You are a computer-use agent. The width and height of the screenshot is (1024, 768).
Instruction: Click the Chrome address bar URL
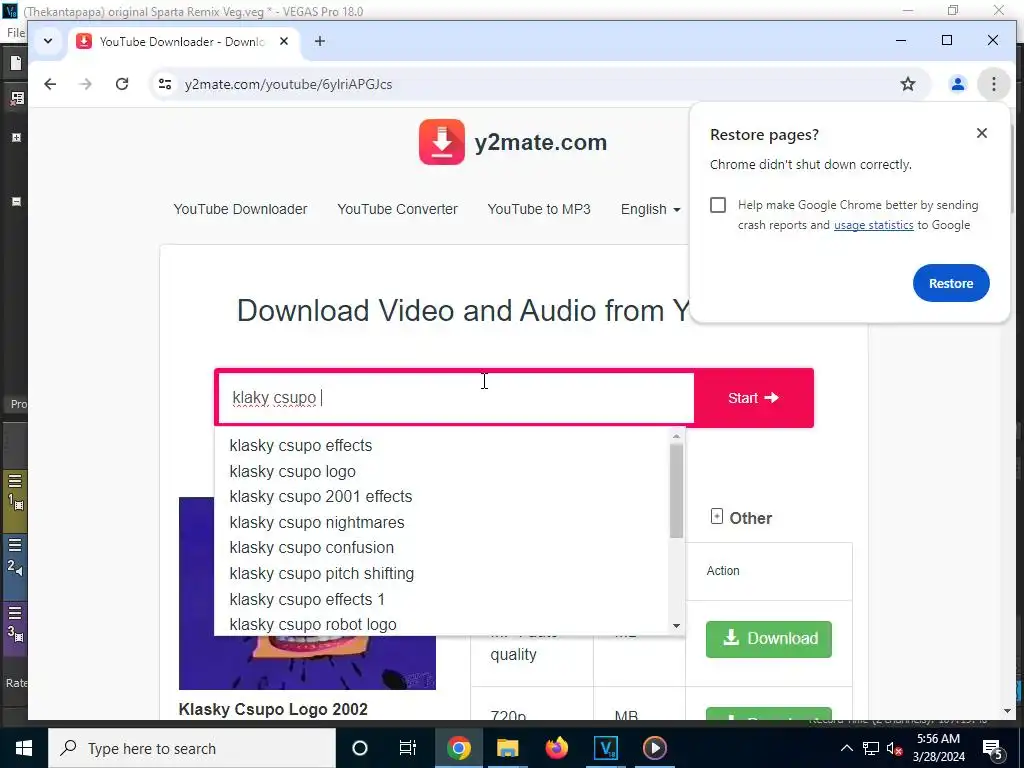click(288, 84)
